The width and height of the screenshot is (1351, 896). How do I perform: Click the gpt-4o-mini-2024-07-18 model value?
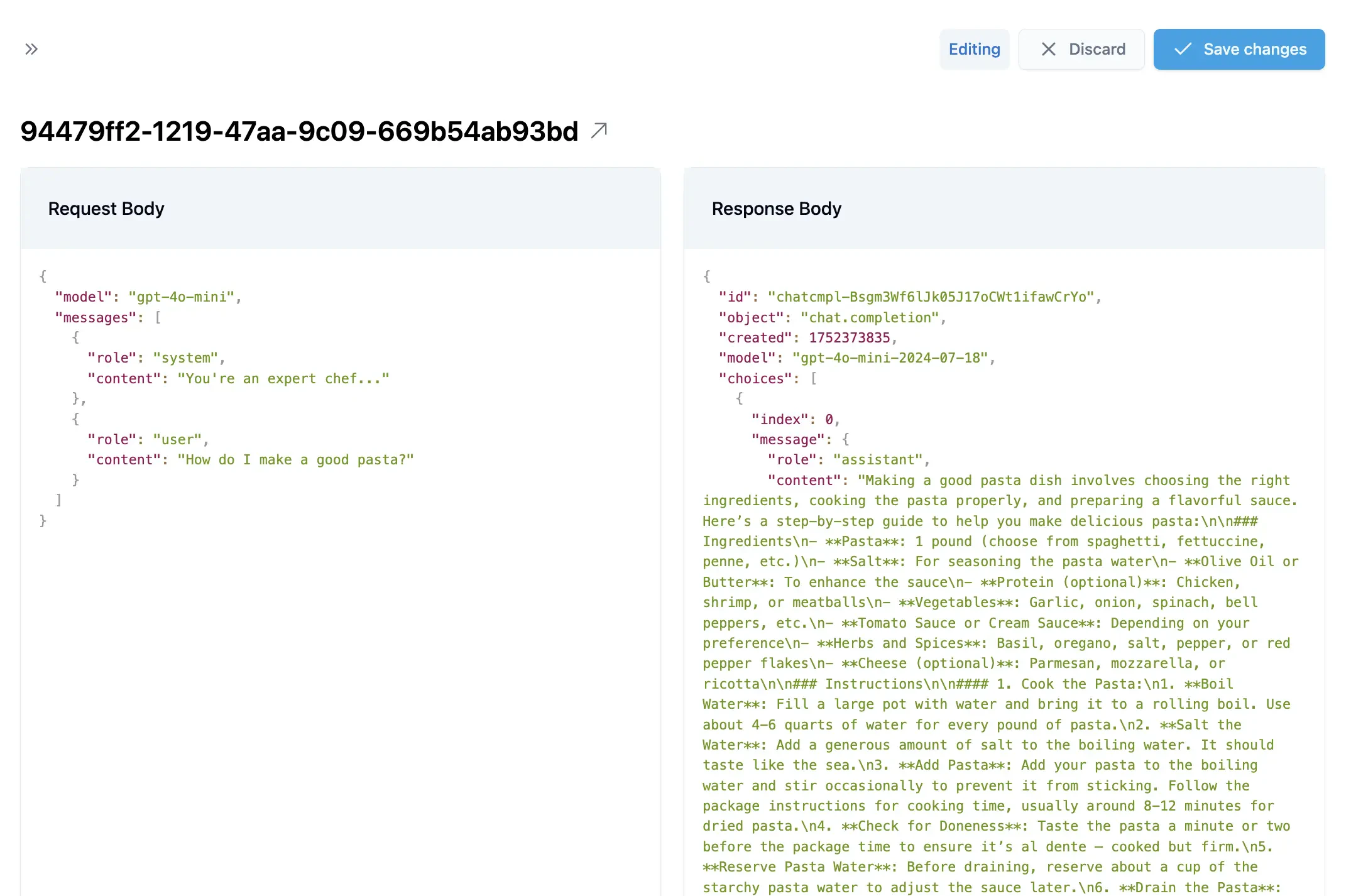(x=894, y=357)
